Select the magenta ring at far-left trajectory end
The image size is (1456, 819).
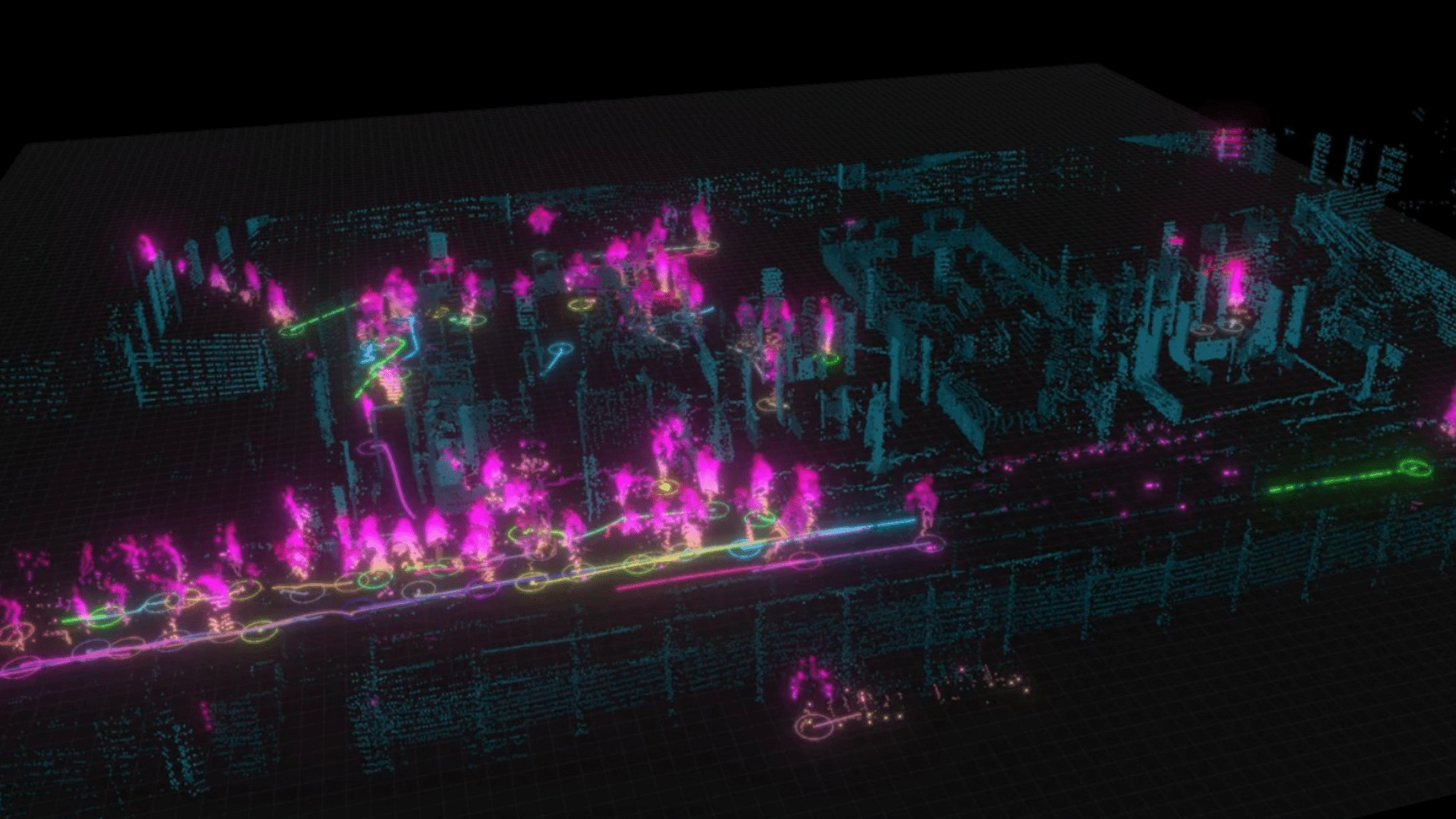[x=21, y=667]
